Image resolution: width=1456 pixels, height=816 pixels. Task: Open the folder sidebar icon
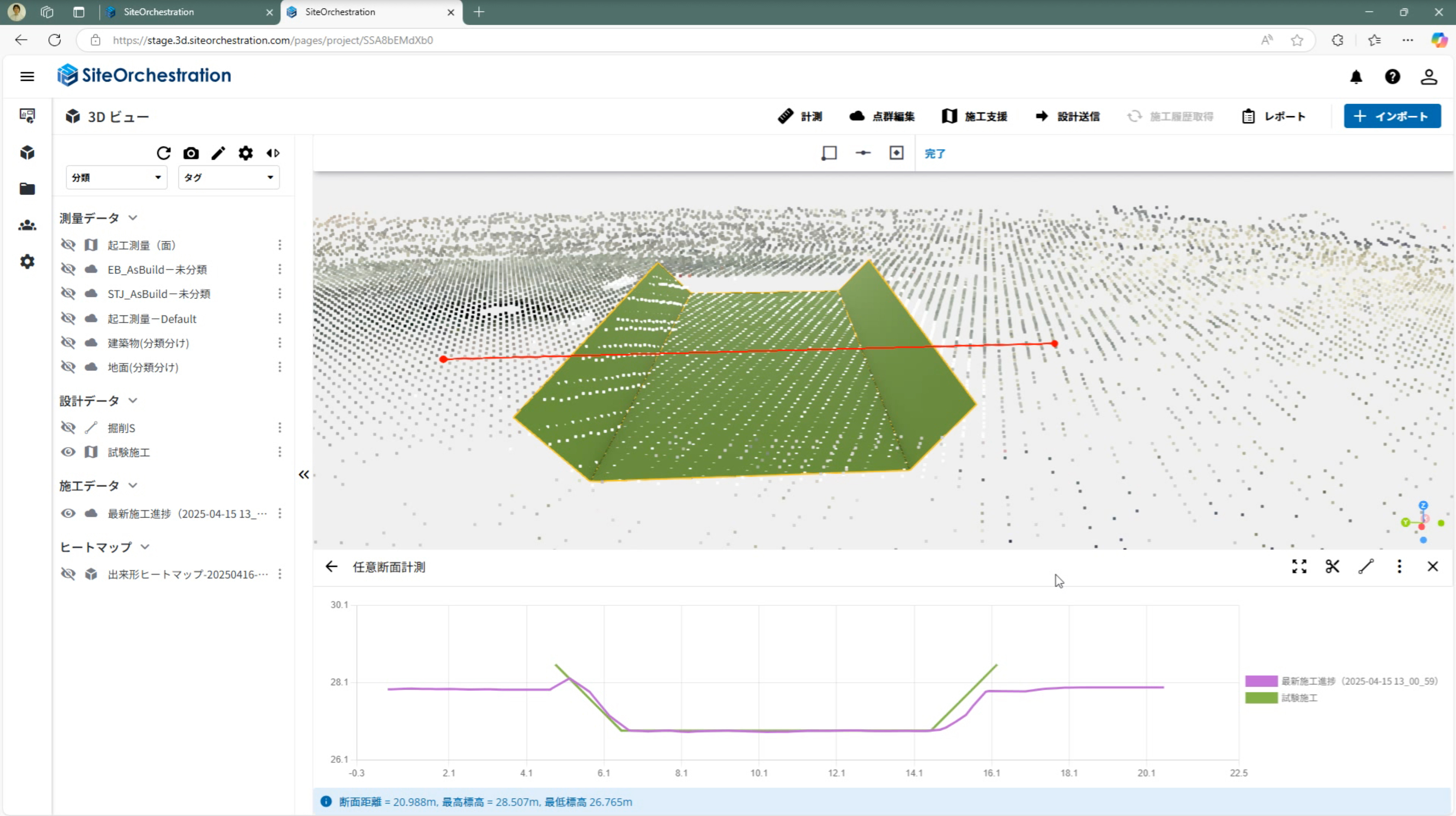click(27, 189)
